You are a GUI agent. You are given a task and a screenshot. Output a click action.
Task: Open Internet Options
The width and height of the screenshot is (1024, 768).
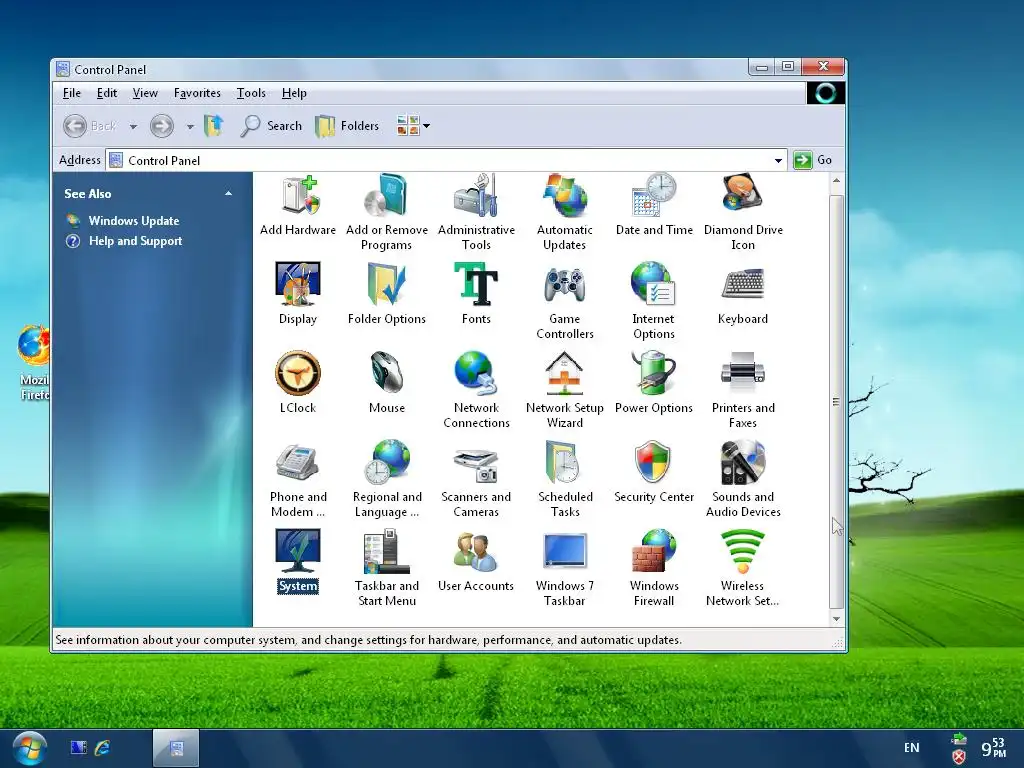[654, 300]
